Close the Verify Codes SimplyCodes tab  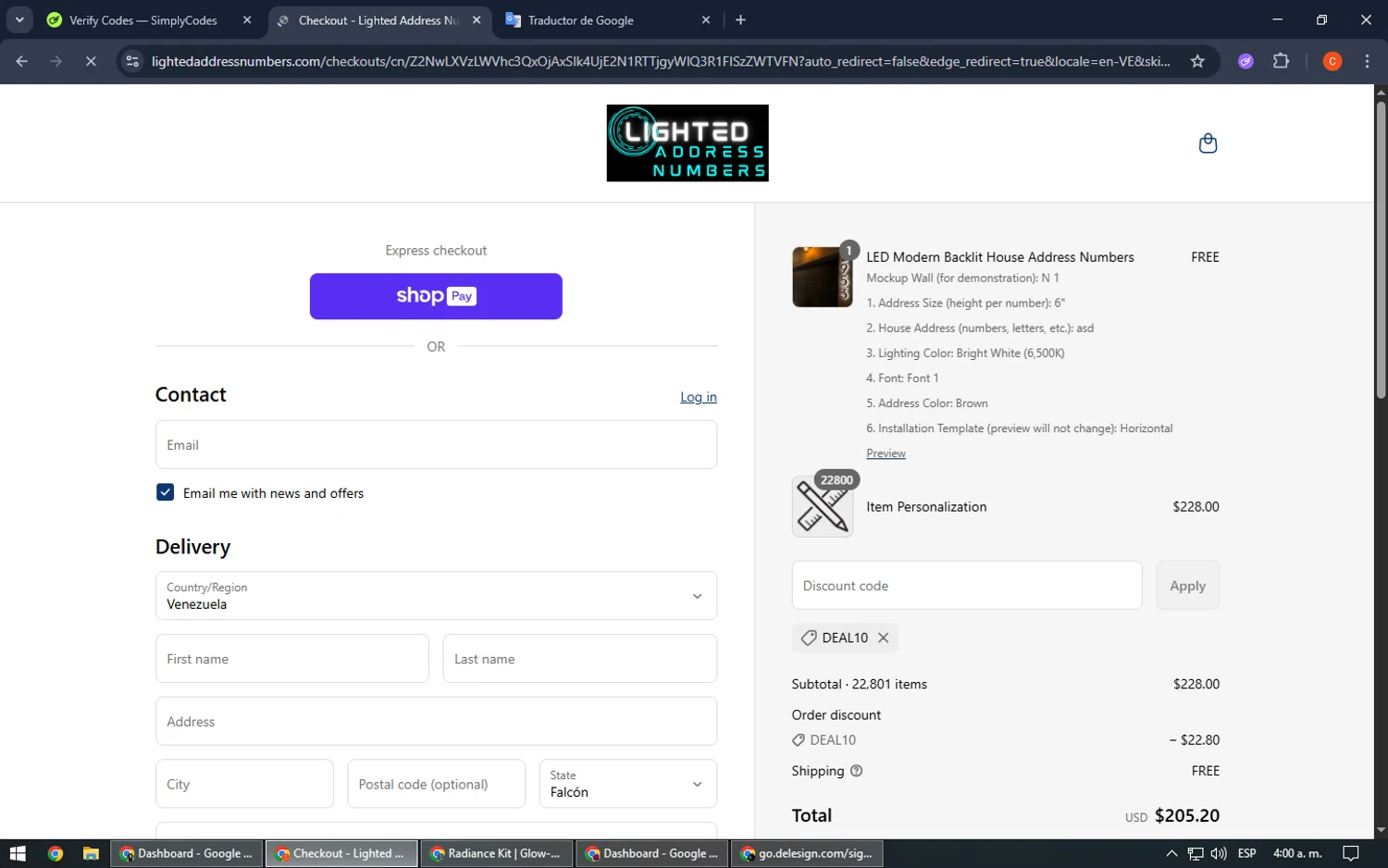pos(247,19)
